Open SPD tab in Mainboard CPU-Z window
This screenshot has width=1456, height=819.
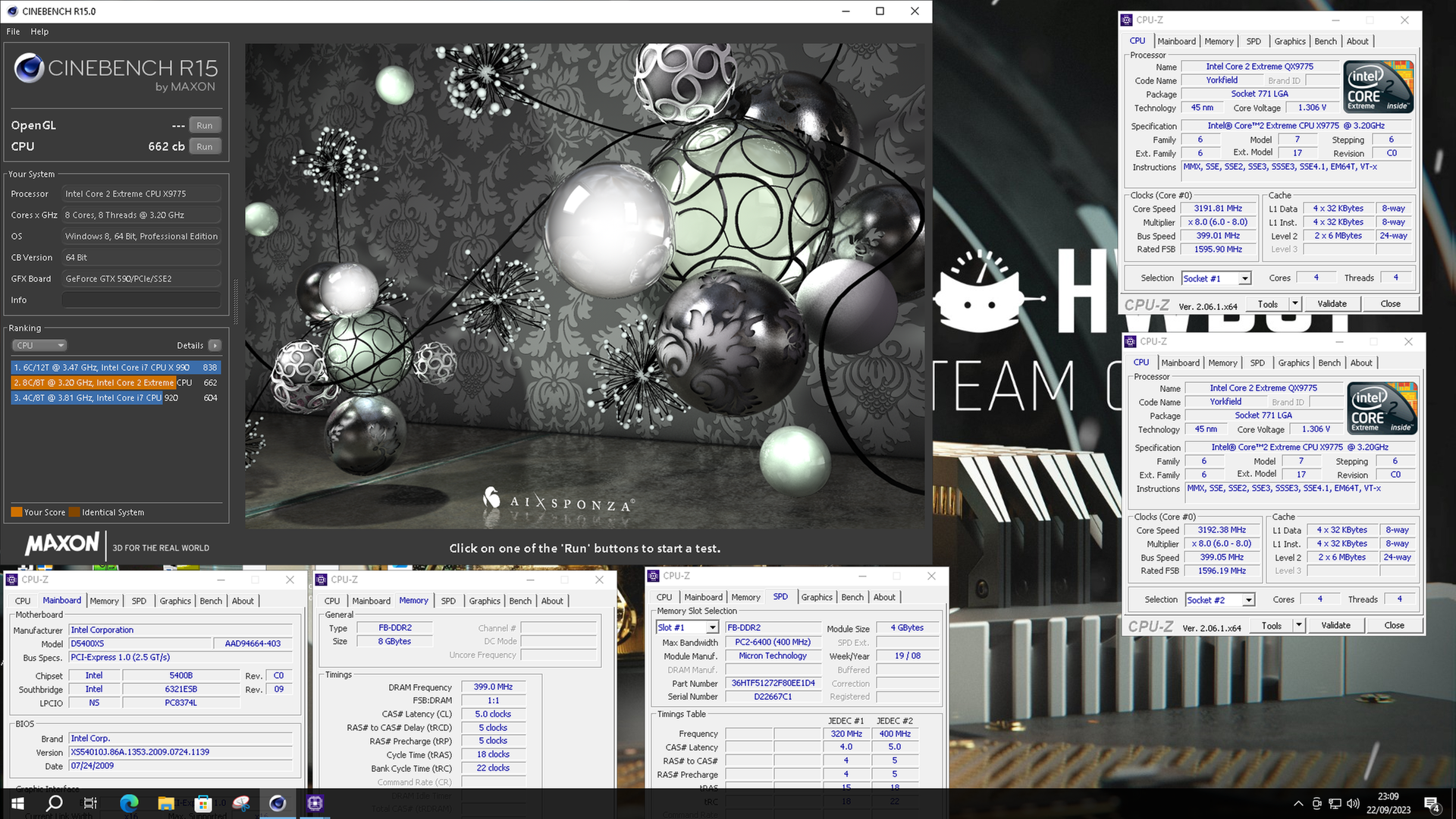point(139,601)
